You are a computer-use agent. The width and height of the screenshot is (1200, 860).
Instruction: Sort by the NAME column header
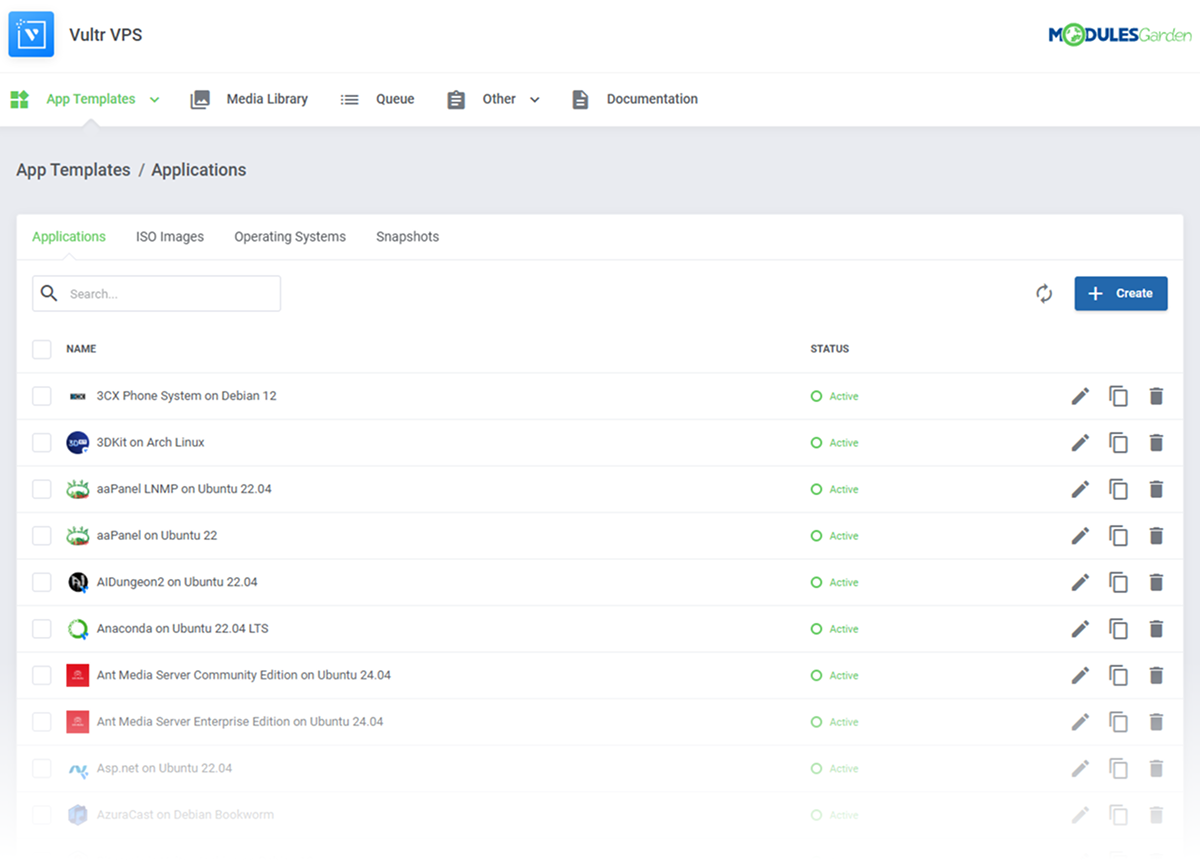coord(81,349)
